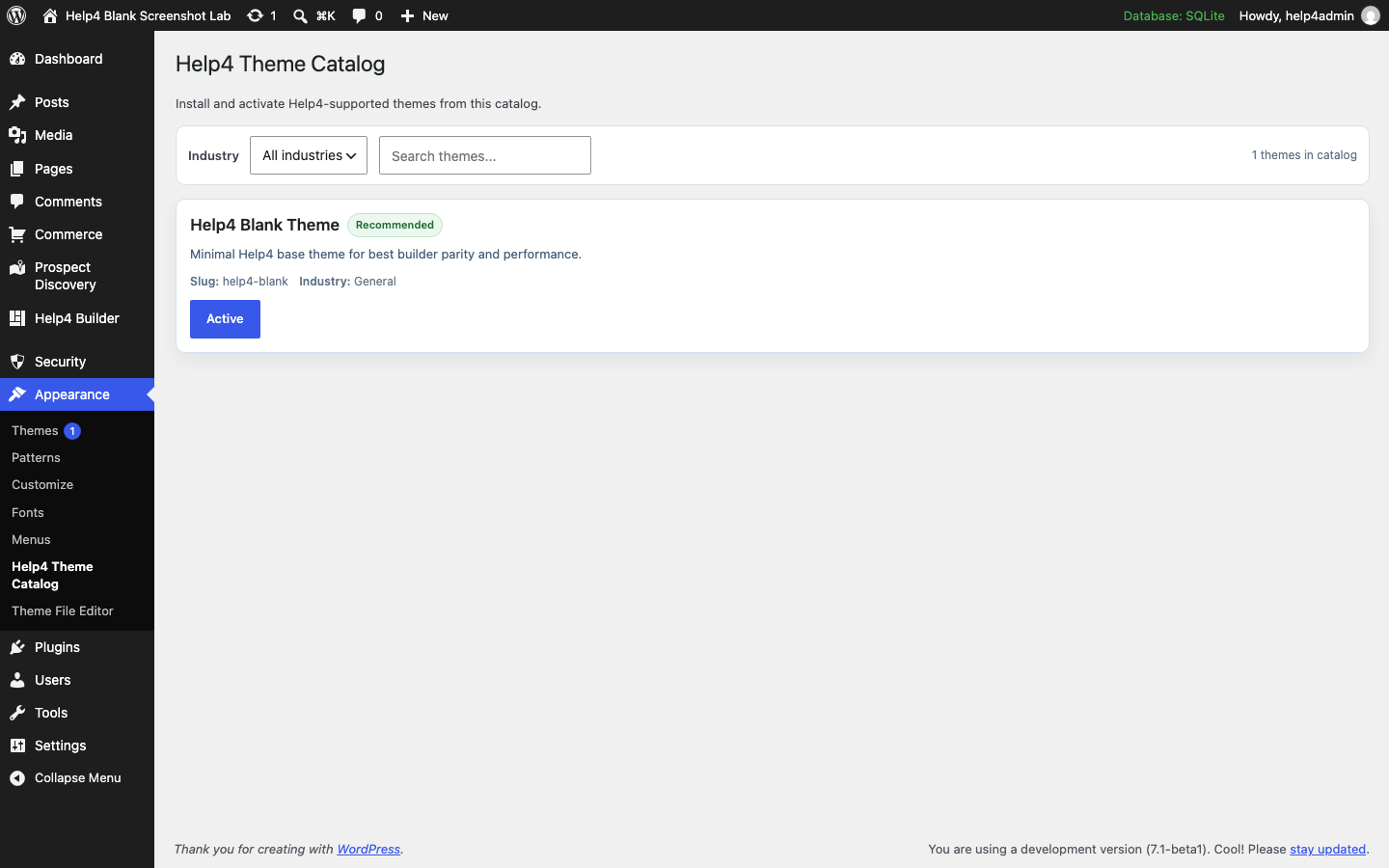Open the Patterns submenu item
Screen dimensions: 1389x868
point(77,458)
